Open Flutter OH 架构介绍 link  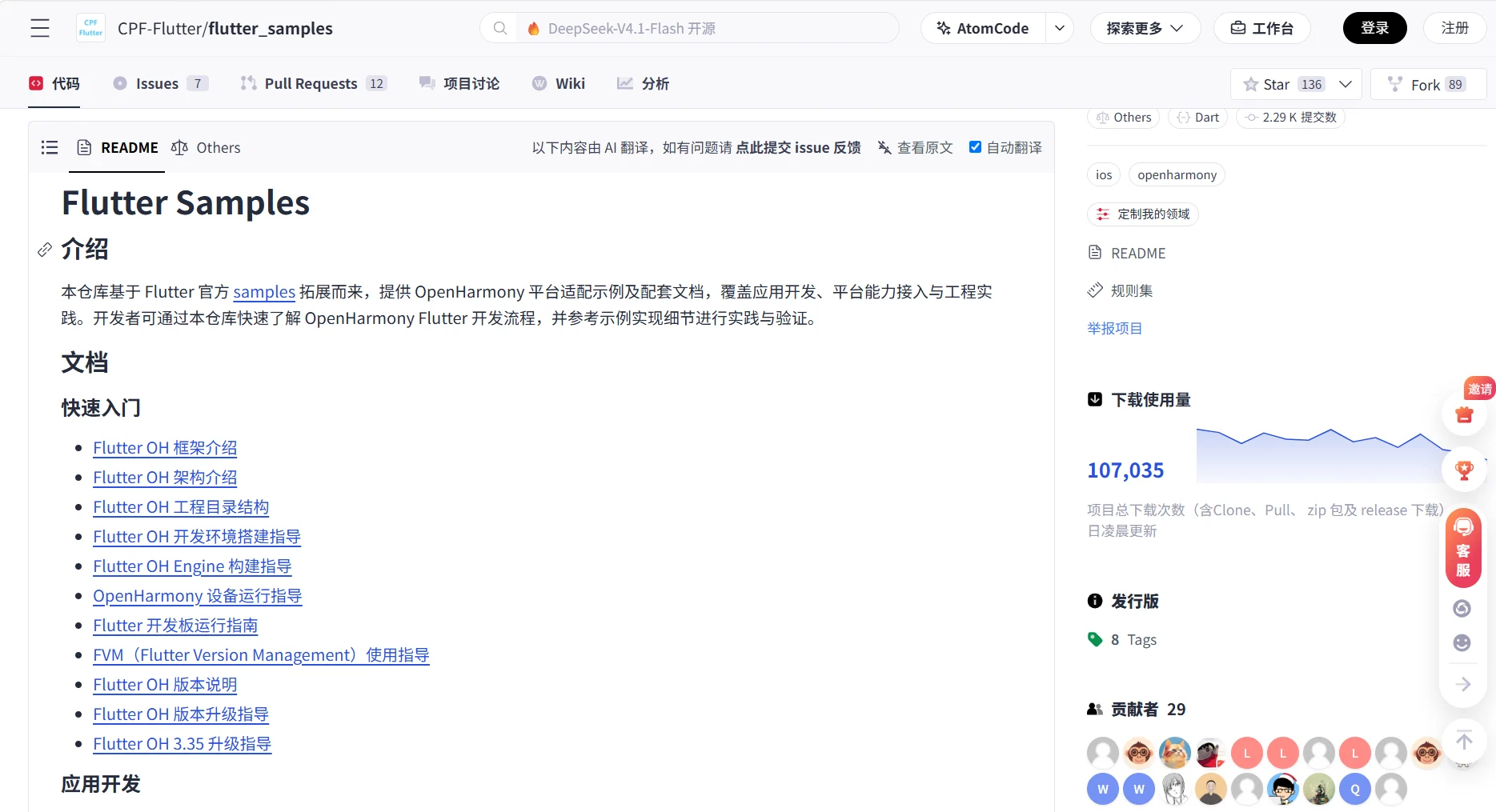[165, 478]
